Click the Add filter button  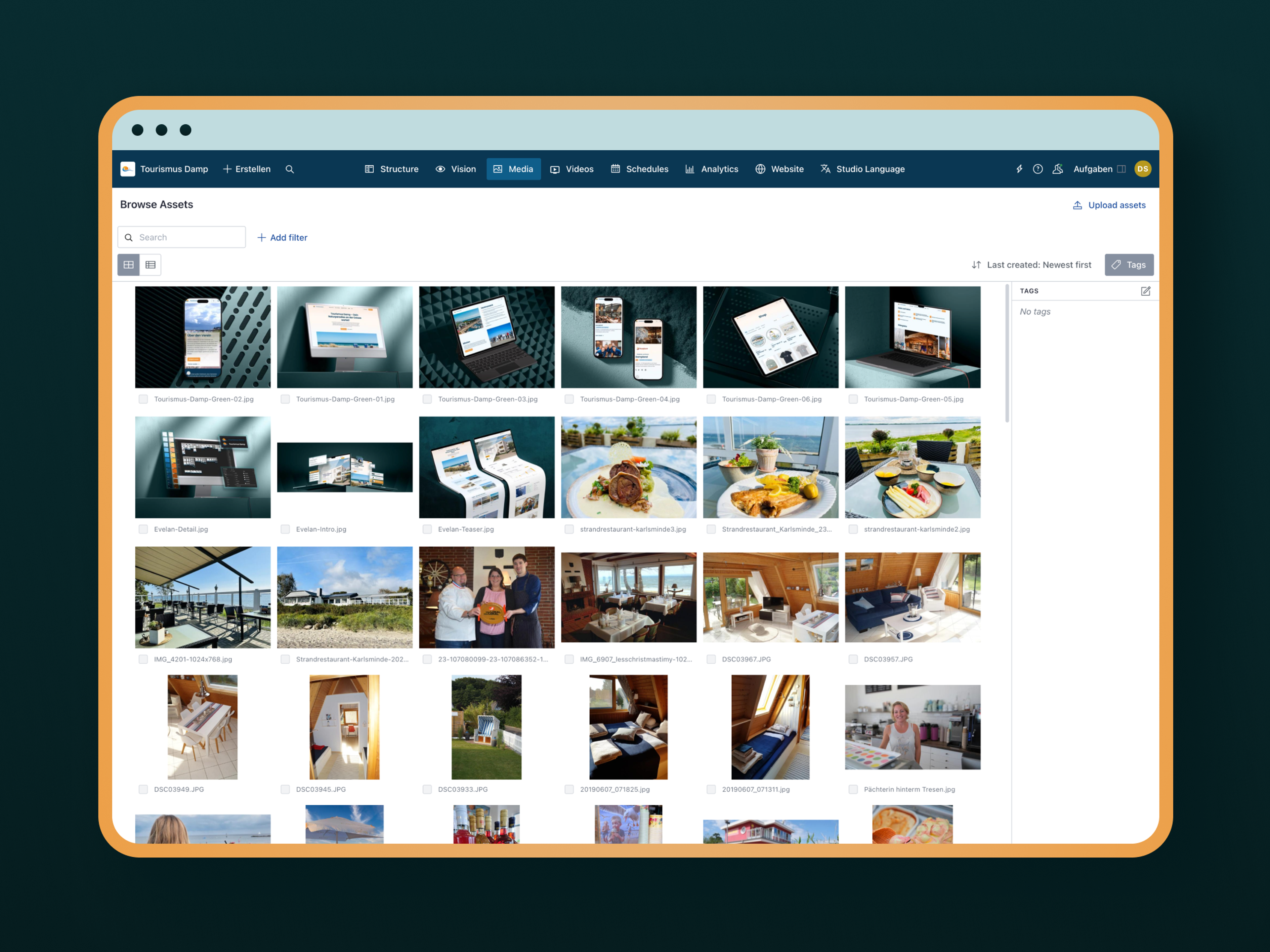point(282,238)
